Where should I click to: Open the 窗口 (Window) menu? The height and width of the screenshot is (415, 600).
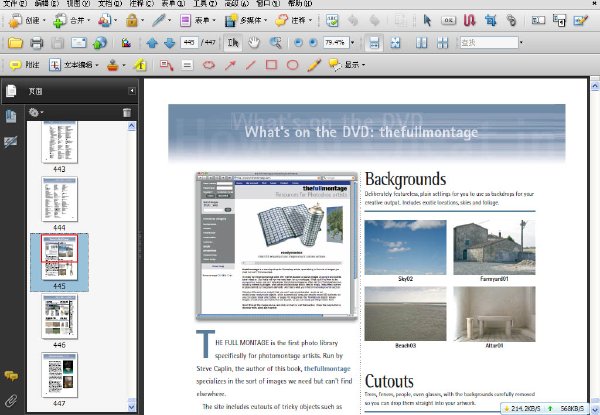268,3
